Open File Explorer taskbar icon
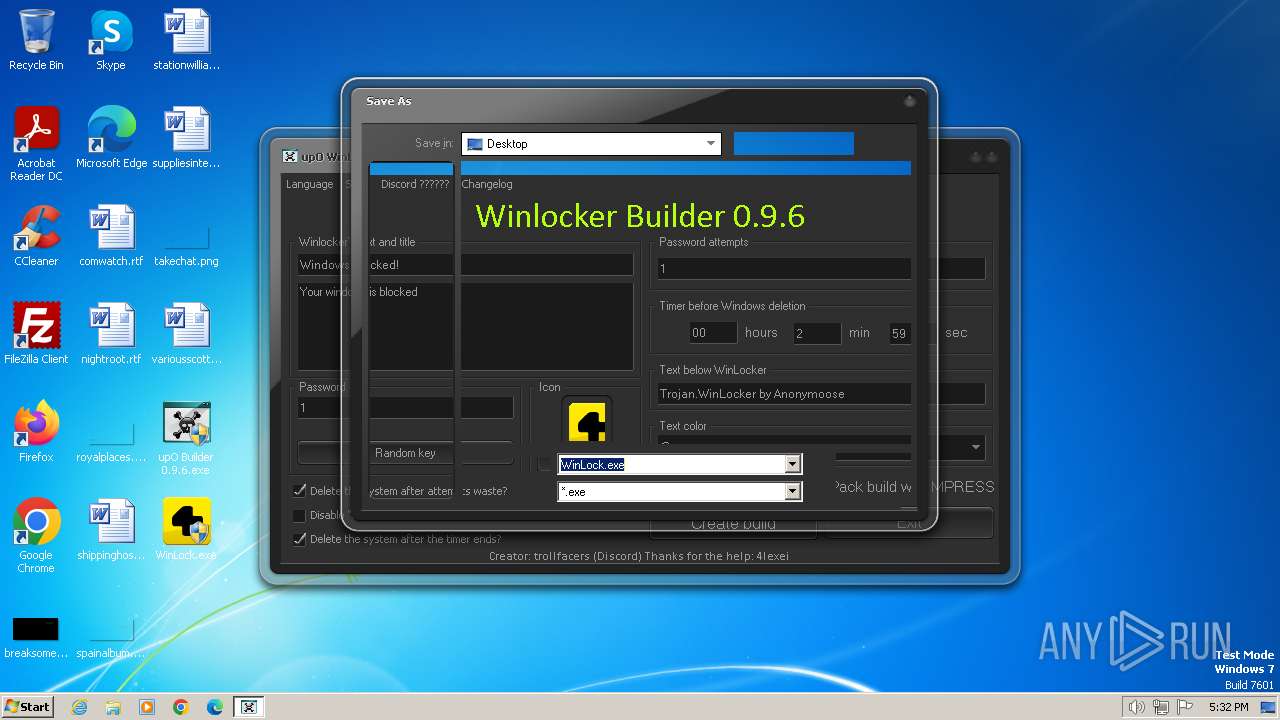The width and height of the screenshot is (1280, 720). point(113,707)
